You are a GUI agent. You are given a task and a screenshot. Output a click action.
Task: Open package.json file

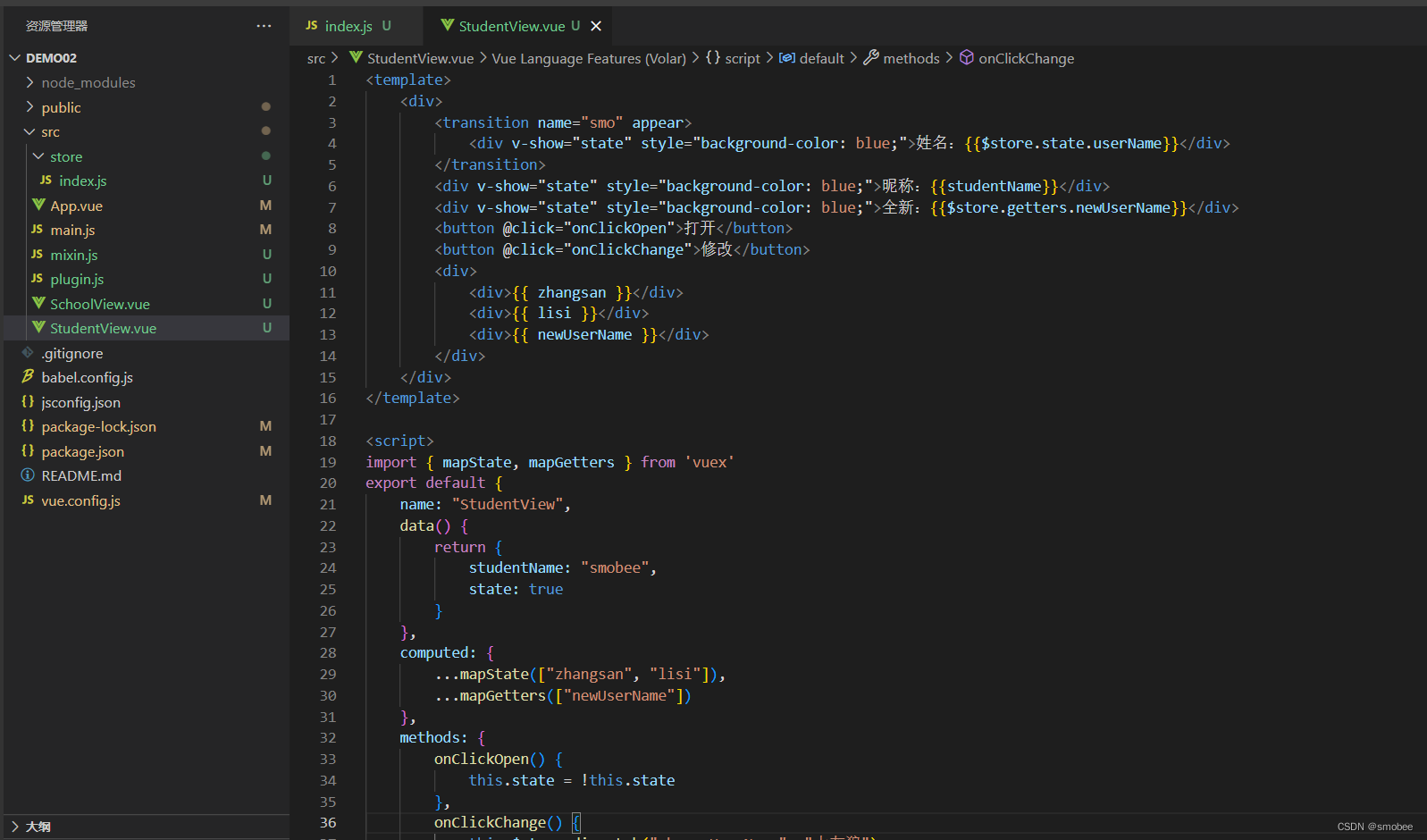(x=82, y=451)
